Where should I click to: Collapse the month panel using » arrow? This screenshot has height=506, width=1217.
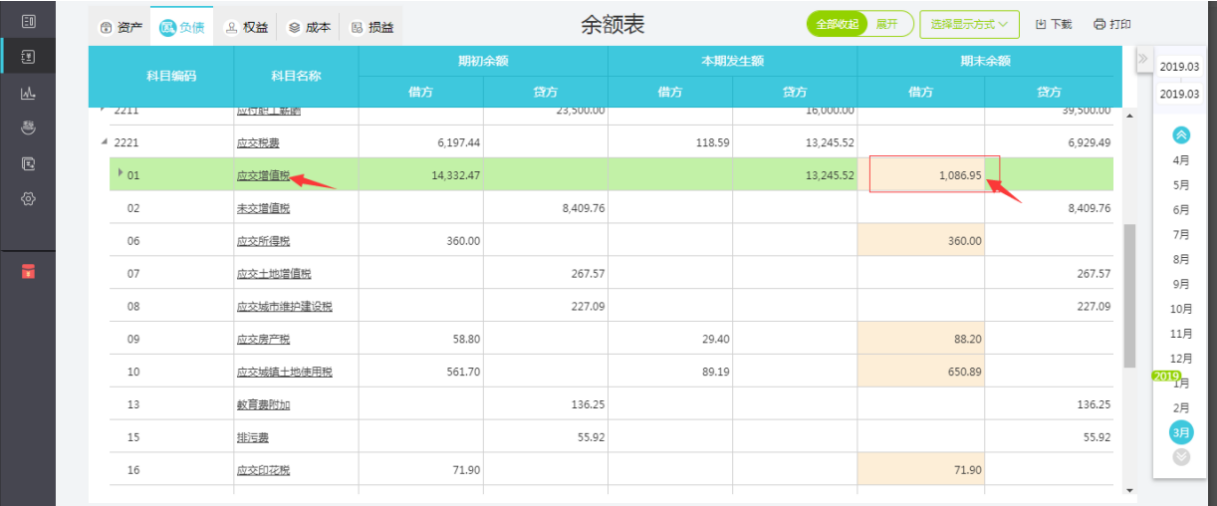coord(1142,59)
